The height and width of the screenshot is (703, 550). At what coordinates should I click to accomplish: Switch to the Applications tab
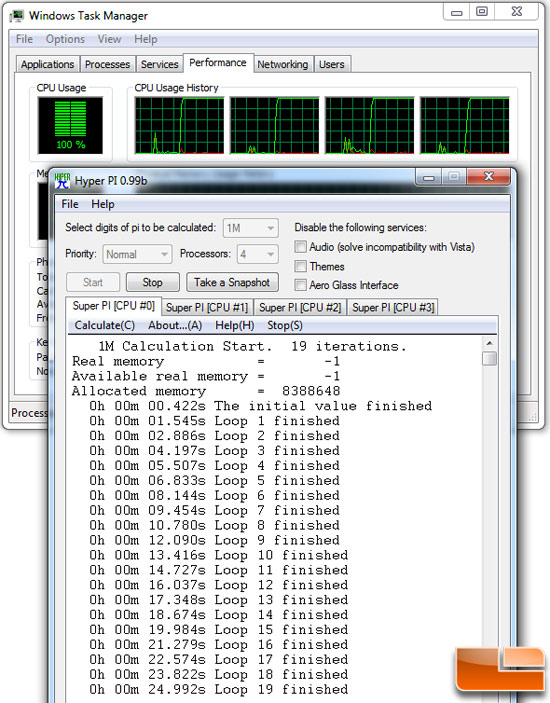48,65
